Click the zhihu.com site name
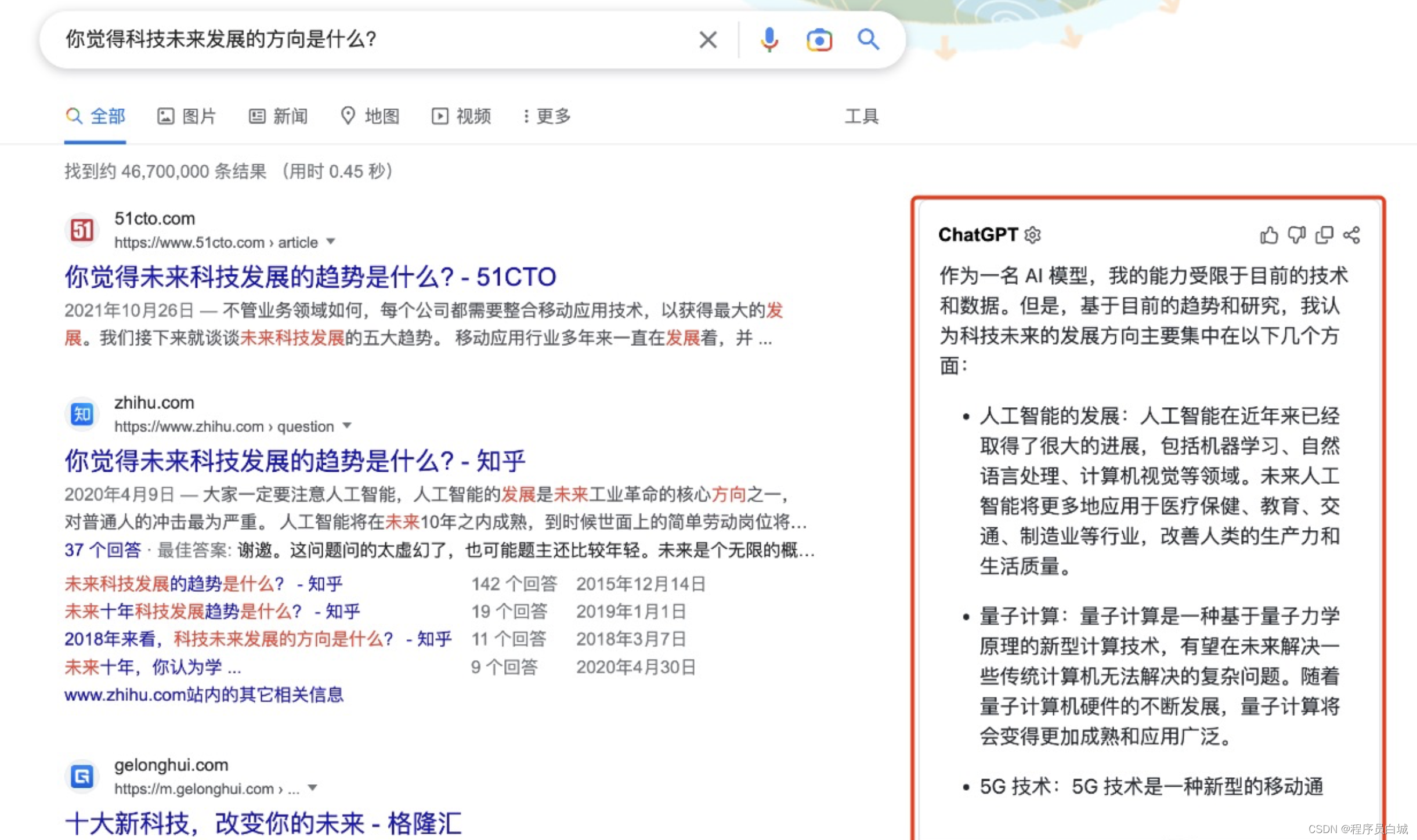This screenshot has height=840, width=1417. pos(154,403)
